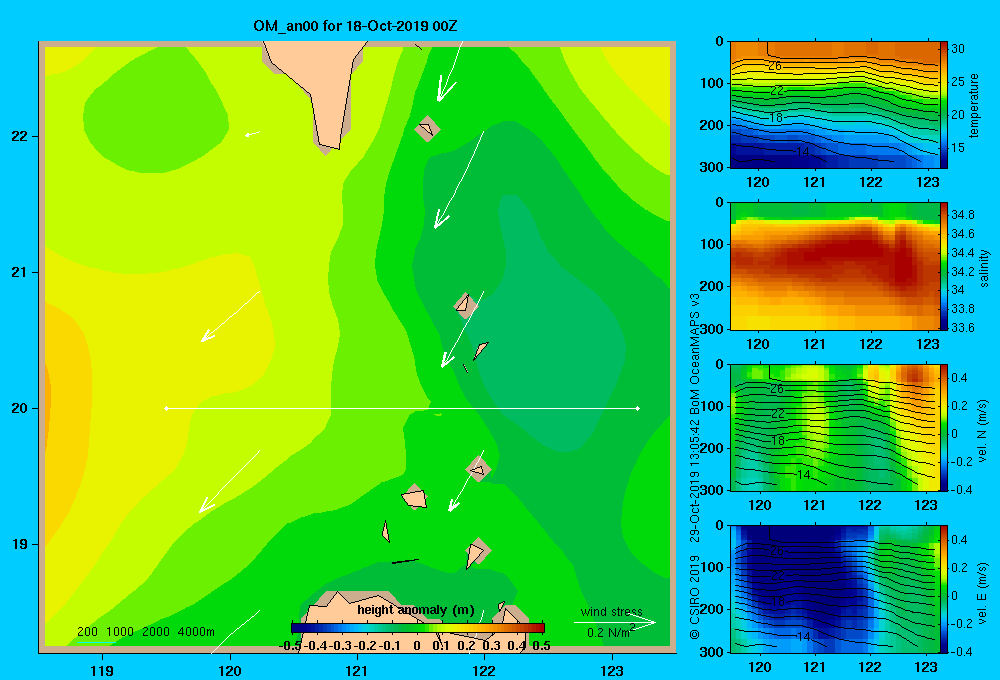
Task: Open the eastward velocity section plot
Action: coord(835,589)
